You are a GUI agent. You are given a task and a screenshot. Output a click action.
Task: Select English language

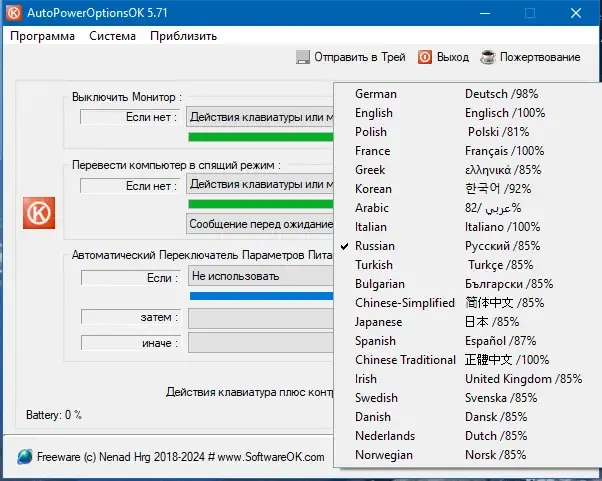coord(467,113)
